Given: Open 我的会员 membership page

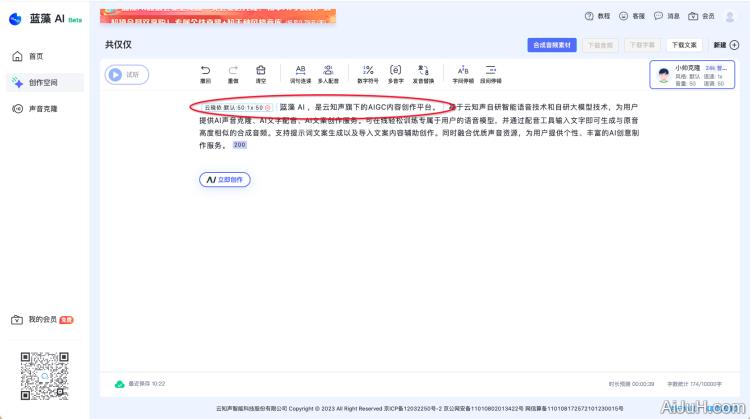Looking at the screenshot, I should click(x=43, y=320).
